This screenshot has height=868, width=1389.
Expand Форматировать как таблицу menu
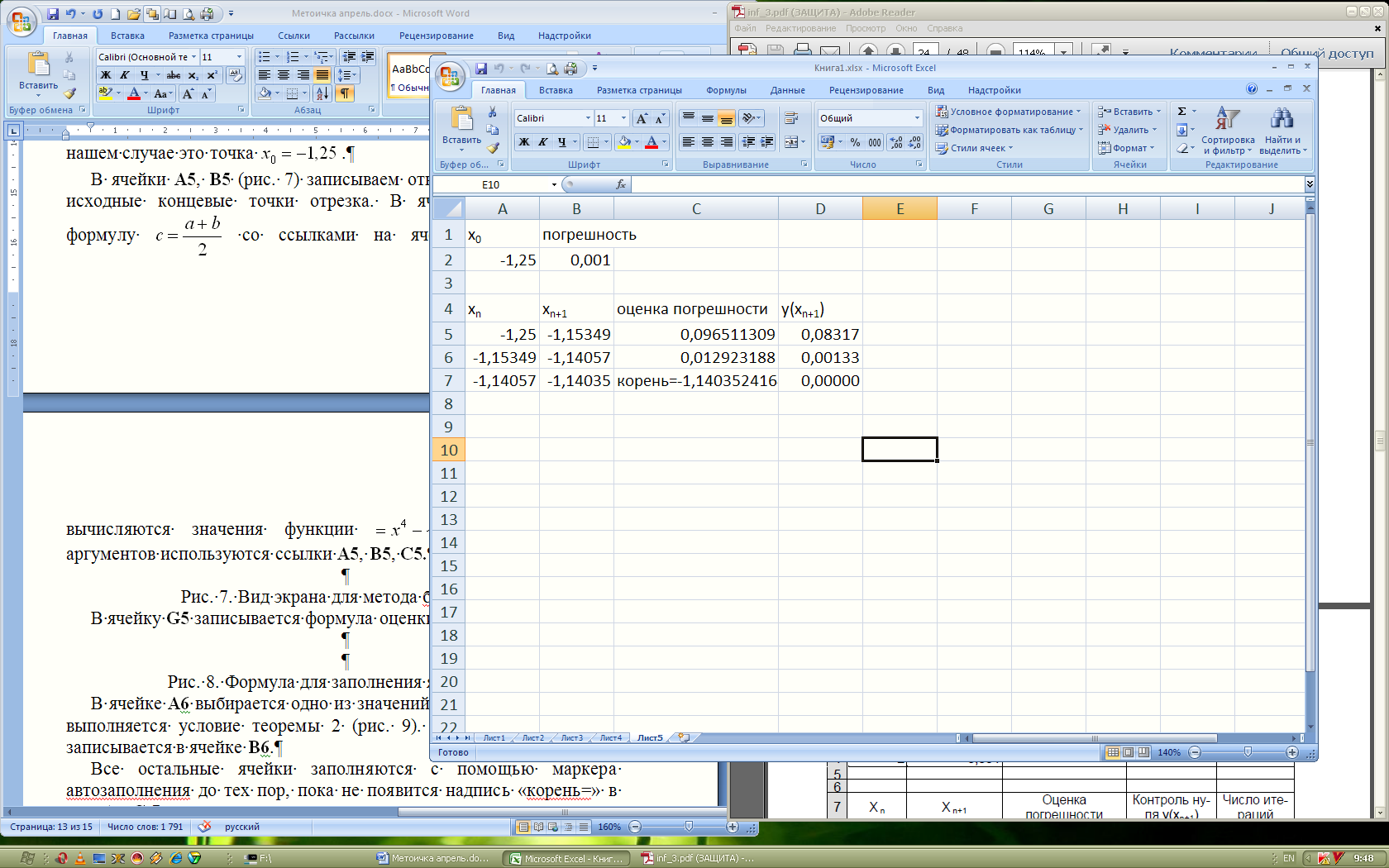tap(1009, 130)
